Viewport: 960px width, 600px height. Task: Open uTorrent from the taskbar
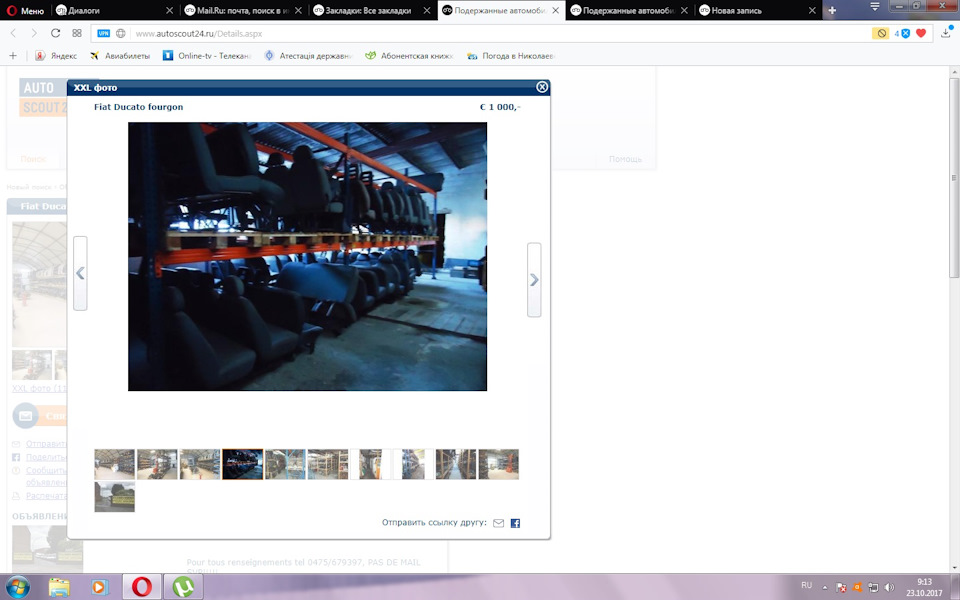pyautogui.click(x=183, y=588)
